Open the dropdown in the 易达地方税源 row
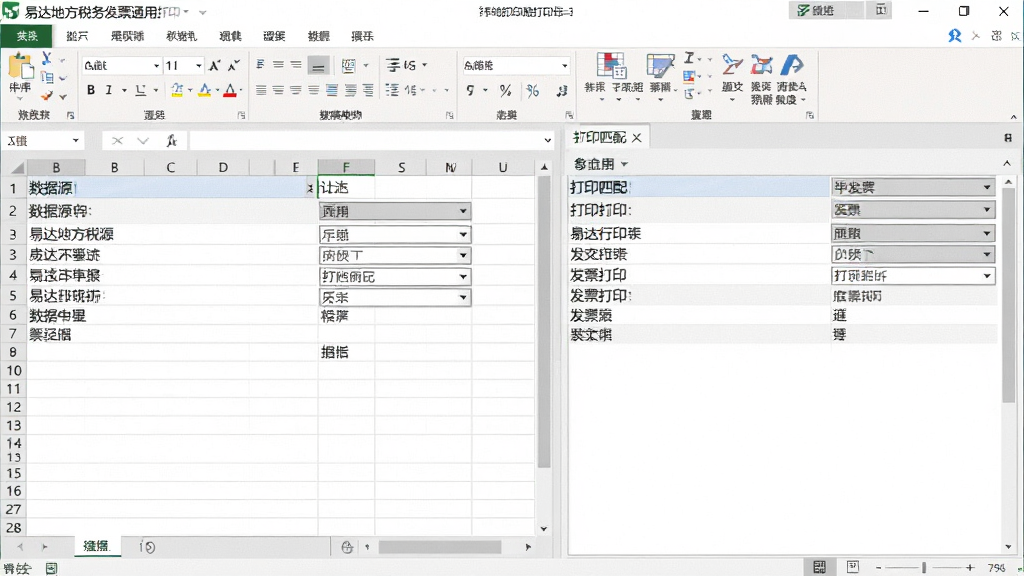 tap(462, 234)
